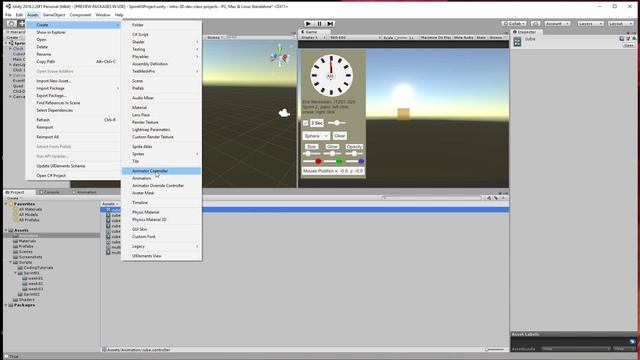The width and height of the screenshot is (640, 360).
Task: Choose Animator Controller from Create submenu
Action: point(161,171)
